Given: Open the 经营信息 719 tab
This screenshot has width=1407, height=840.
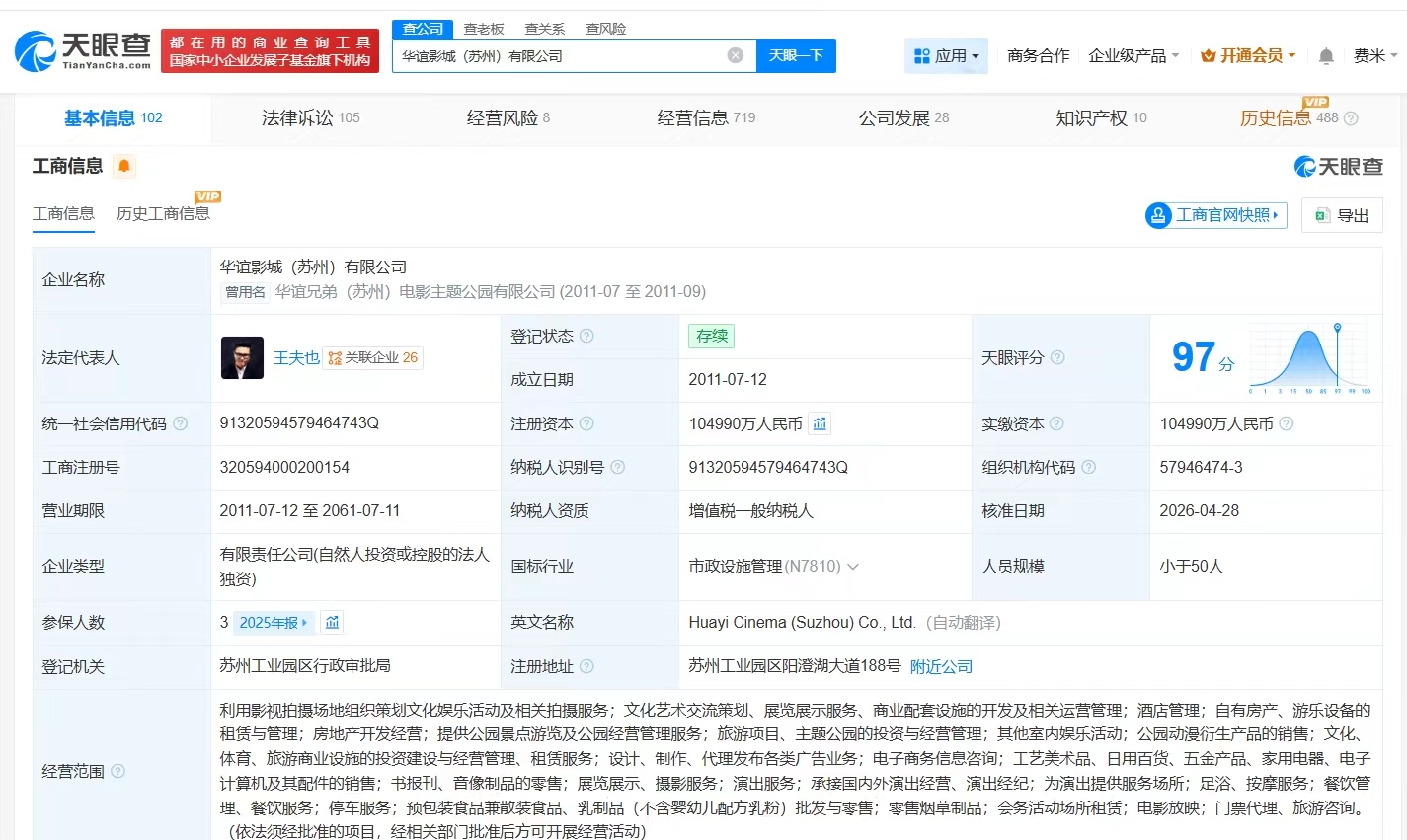Looking at the screenshot, I should (x=706, y=118).
